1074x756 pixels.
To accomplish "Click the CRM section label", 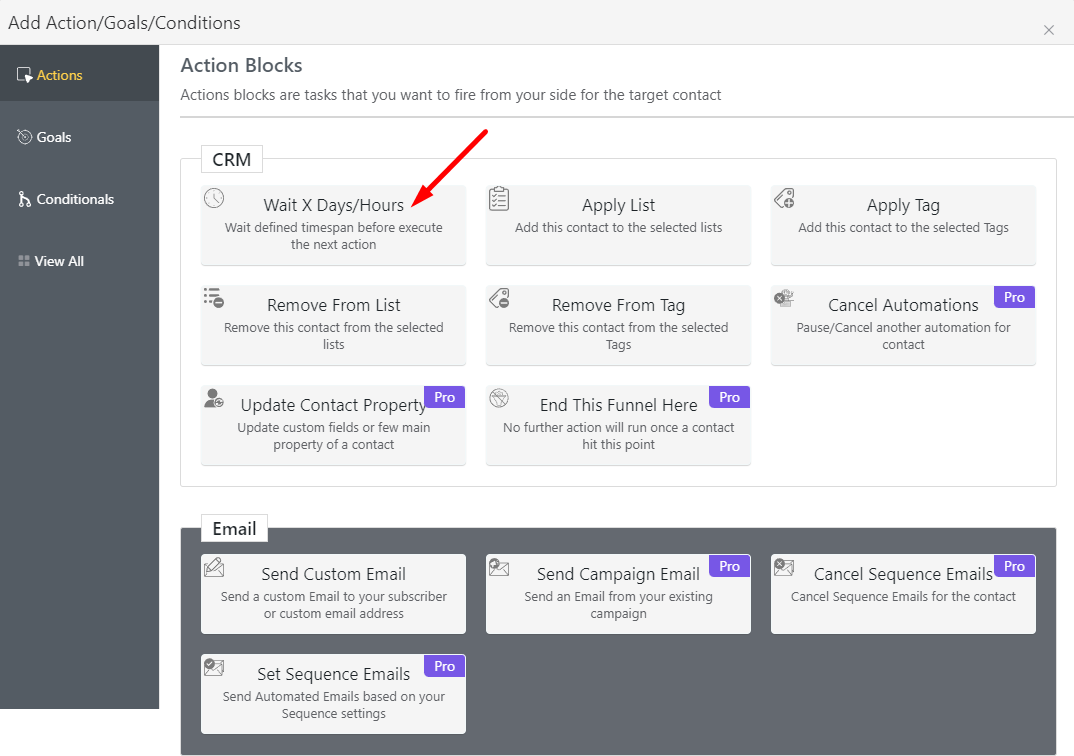I will [232, 160].
